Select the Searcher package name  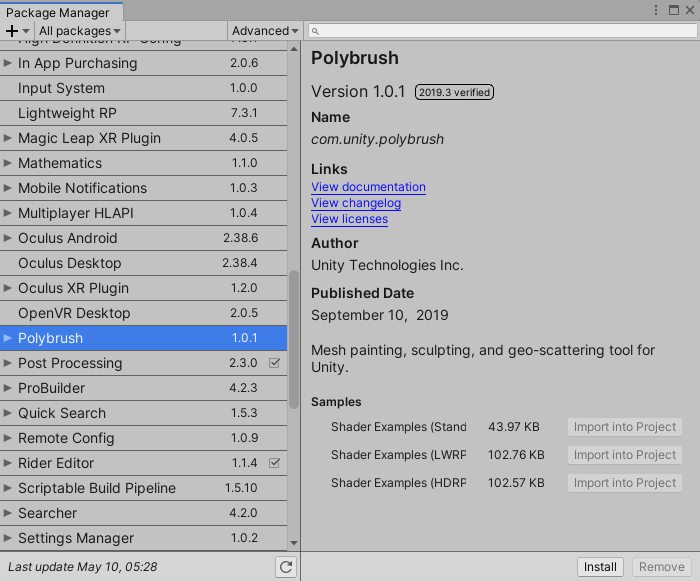tap(47, 513)
